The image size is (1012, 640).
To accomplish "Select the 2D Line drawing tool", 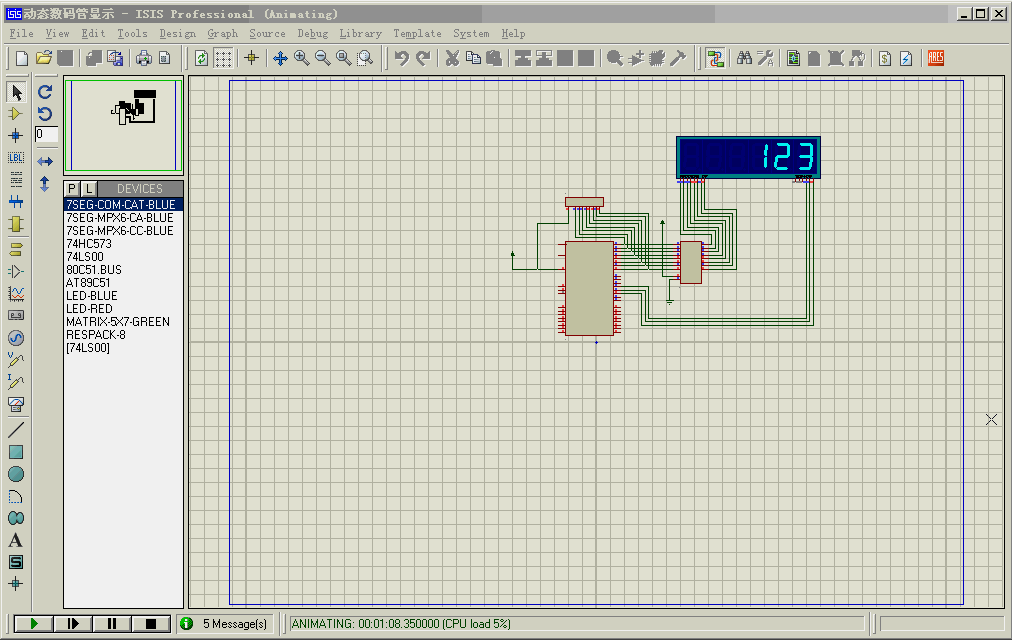I will (x=16, y=430).
